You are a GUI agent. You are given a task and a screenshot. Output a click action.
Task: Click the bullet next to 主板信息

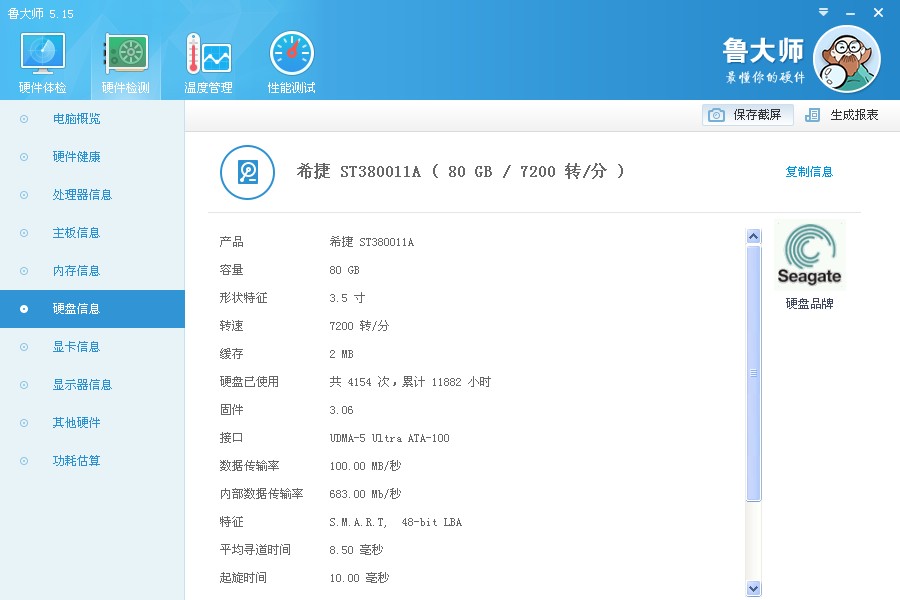point(24,233)
